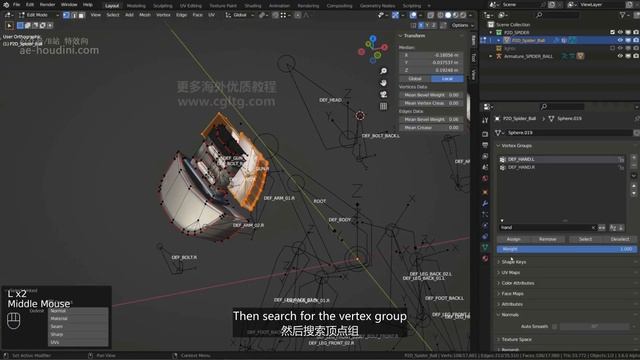Sort vertex groups alphabetically
Viewport: 640px width, 360px height.
click(x=613, y=228)
